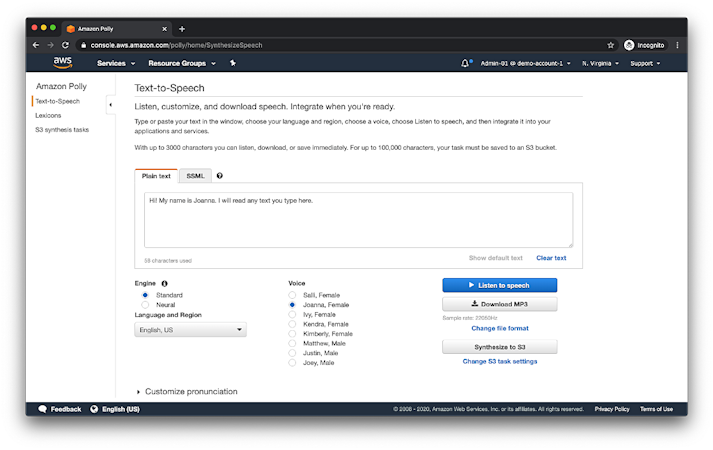Viewport: 713px width, 450px height.
Task: Open the Resource Groups dropdown
Action: (182, 63)
